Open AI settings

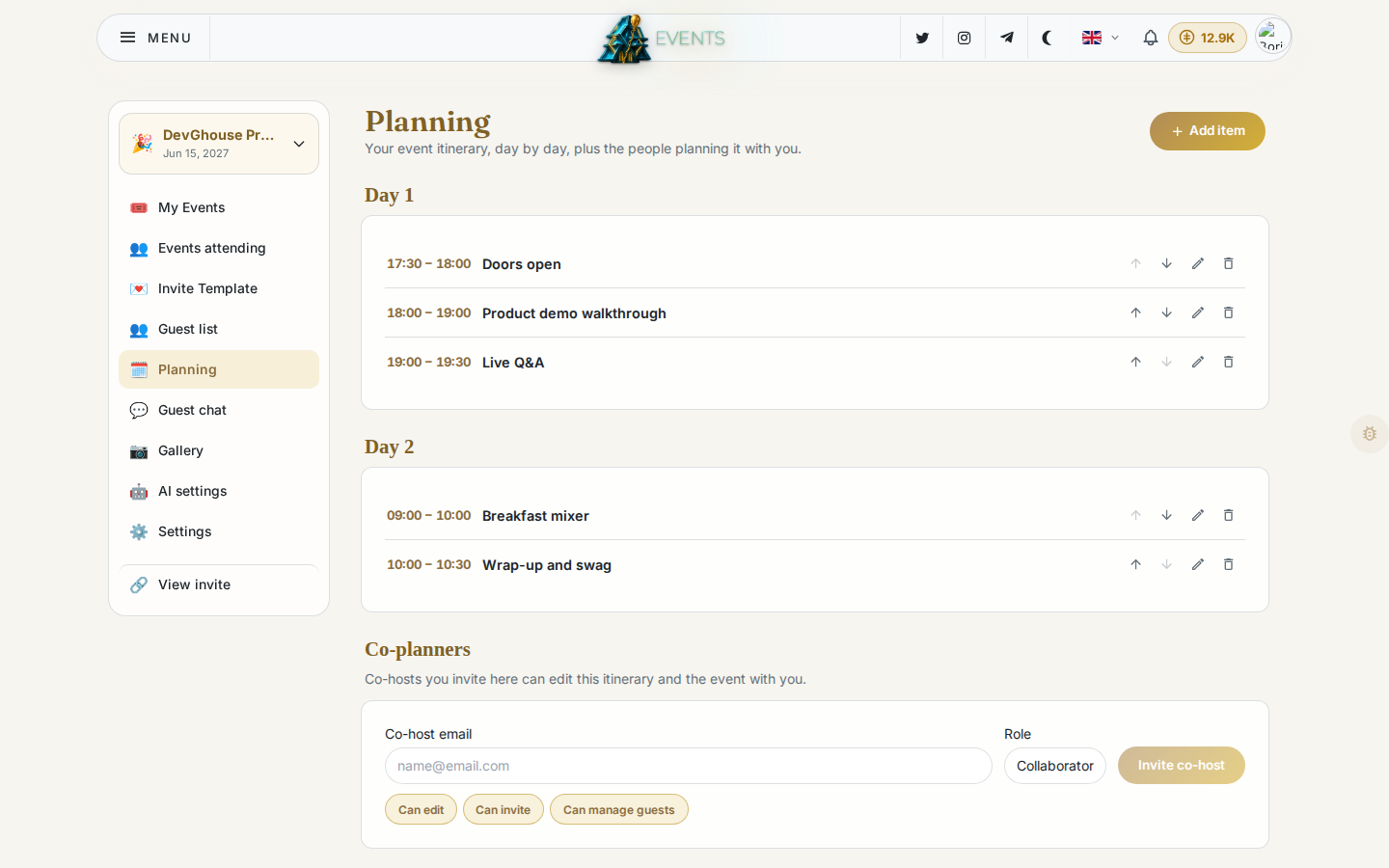219,491
